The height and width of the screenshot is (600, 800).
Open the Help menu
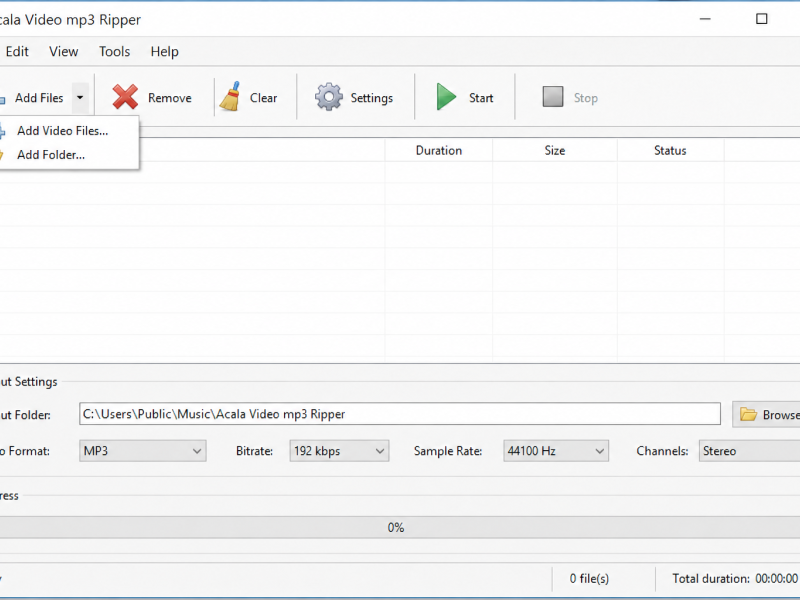tap(164, 52)
